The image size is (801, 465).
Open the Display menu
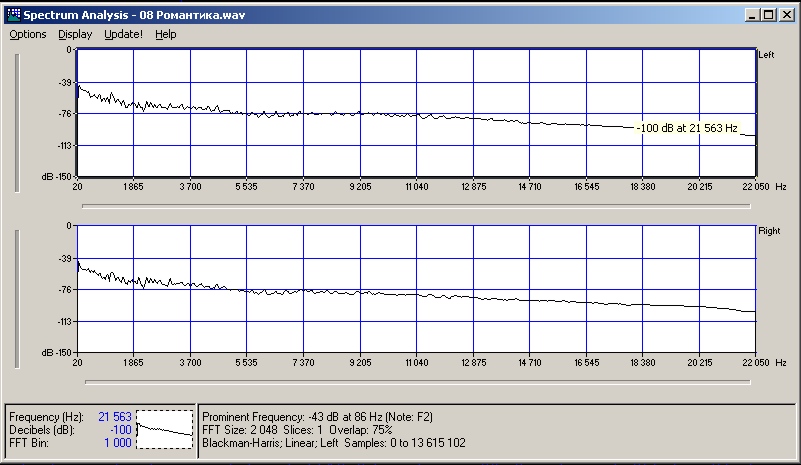coord(75,34)
